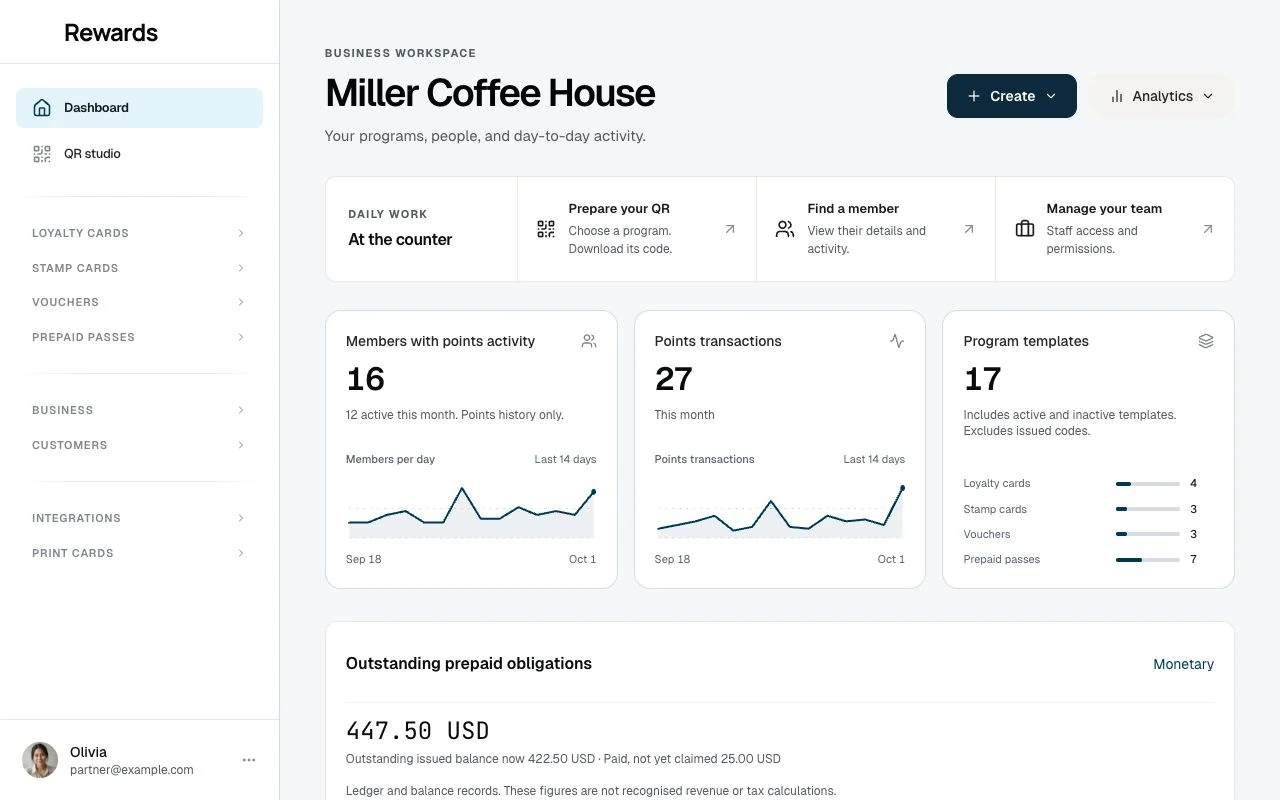Open the Analytics dropdown menu
The width and height of the screenshot is (1280, 800).
[x=1161, y=96]
